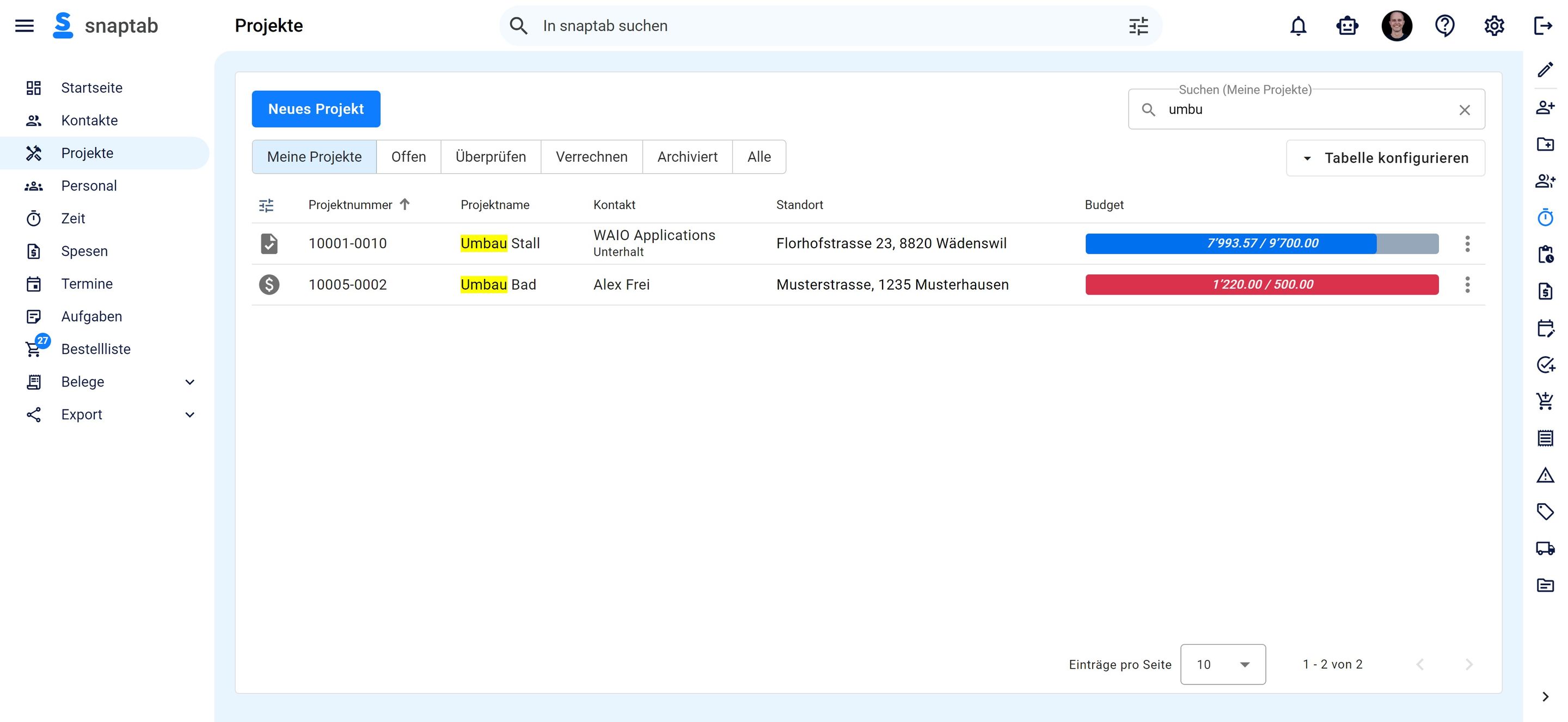Screen dimensions: 1568x722
Task: Click the stopwatch icon in right sidebar
Action: coord(1545,217)
